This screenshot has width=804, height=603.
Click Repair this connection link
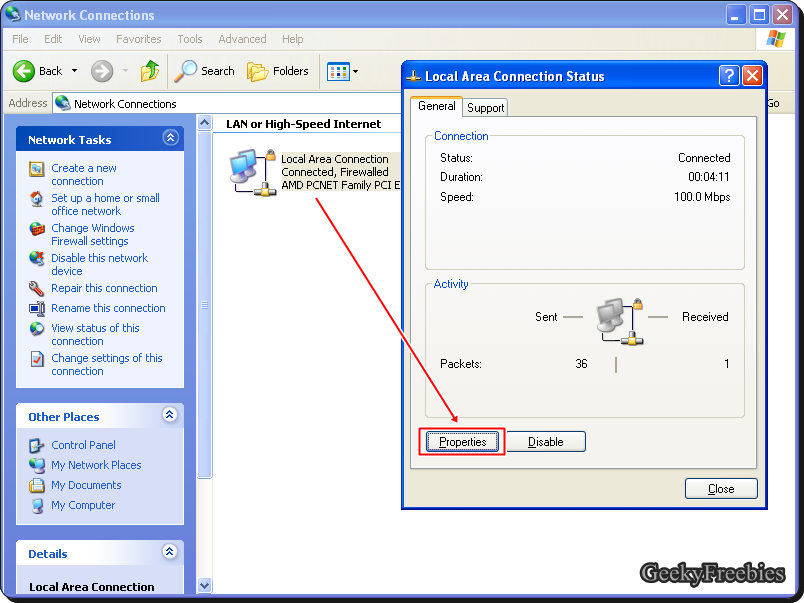tap(104, 288)
